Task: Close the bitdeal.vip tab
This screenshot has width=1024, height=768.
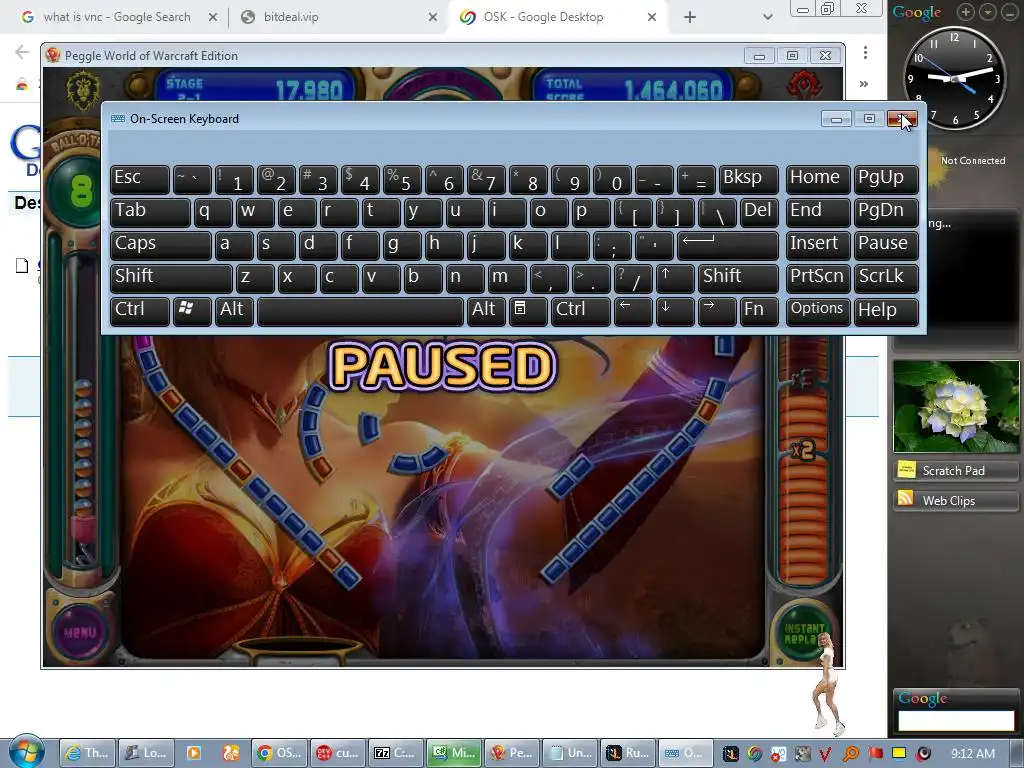Action: [x=432, y=18]
